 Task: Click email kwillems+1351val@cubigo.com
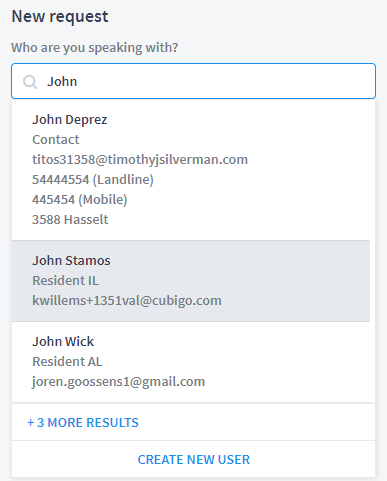(127, 301)
